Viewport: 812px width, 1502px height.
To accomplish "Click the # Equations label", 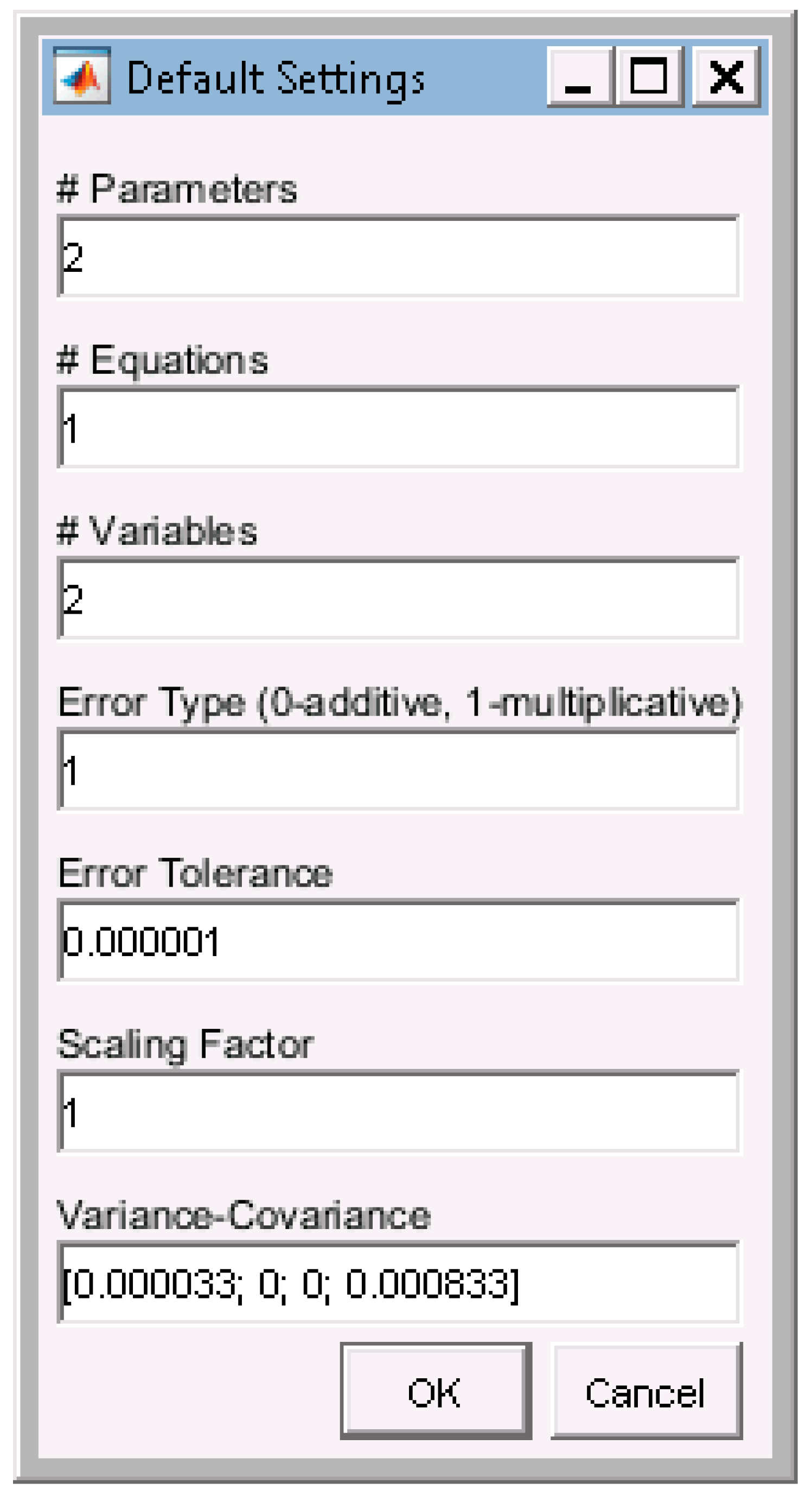I will click(163, 361).
